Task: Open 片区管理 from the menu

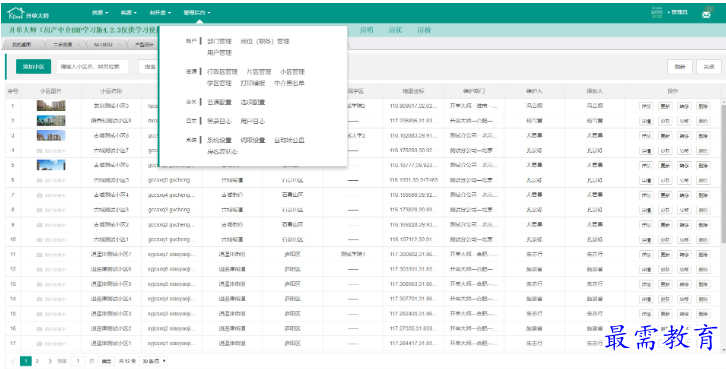Action: (259, 72)
